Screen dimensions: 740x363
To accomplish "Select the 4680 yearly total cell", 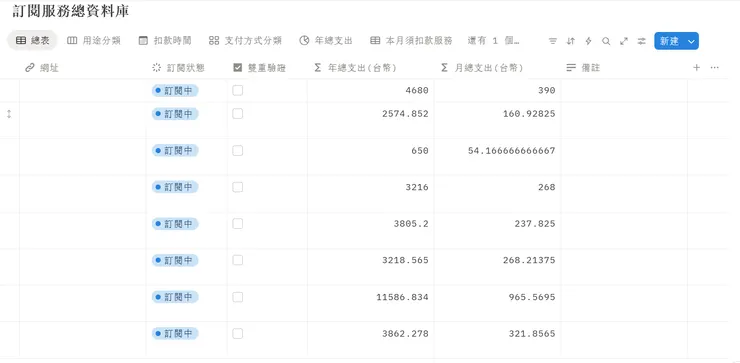I will [371, 90].
